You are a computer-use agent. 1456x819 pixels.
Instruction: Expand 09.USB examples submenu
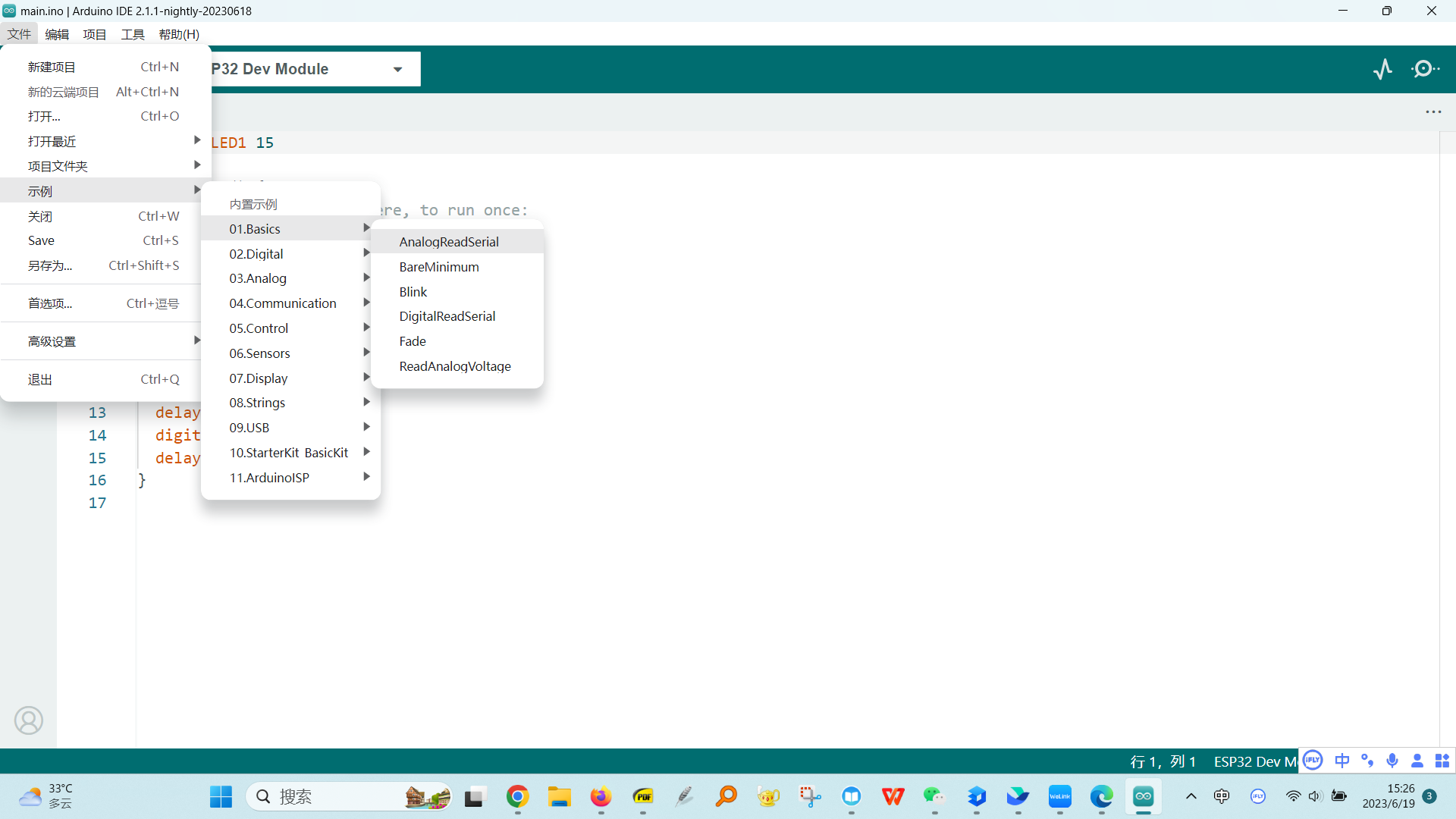(291, 428)
